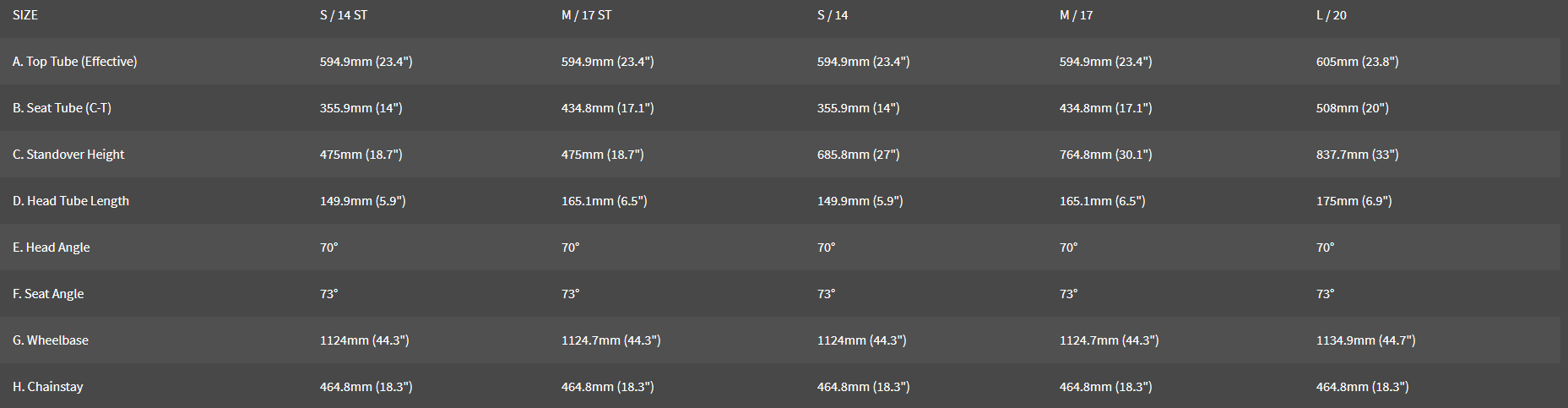Click the 685.8mm (27") standover height value
Viewport: 1568px width, 408px height.
point(858,155)
